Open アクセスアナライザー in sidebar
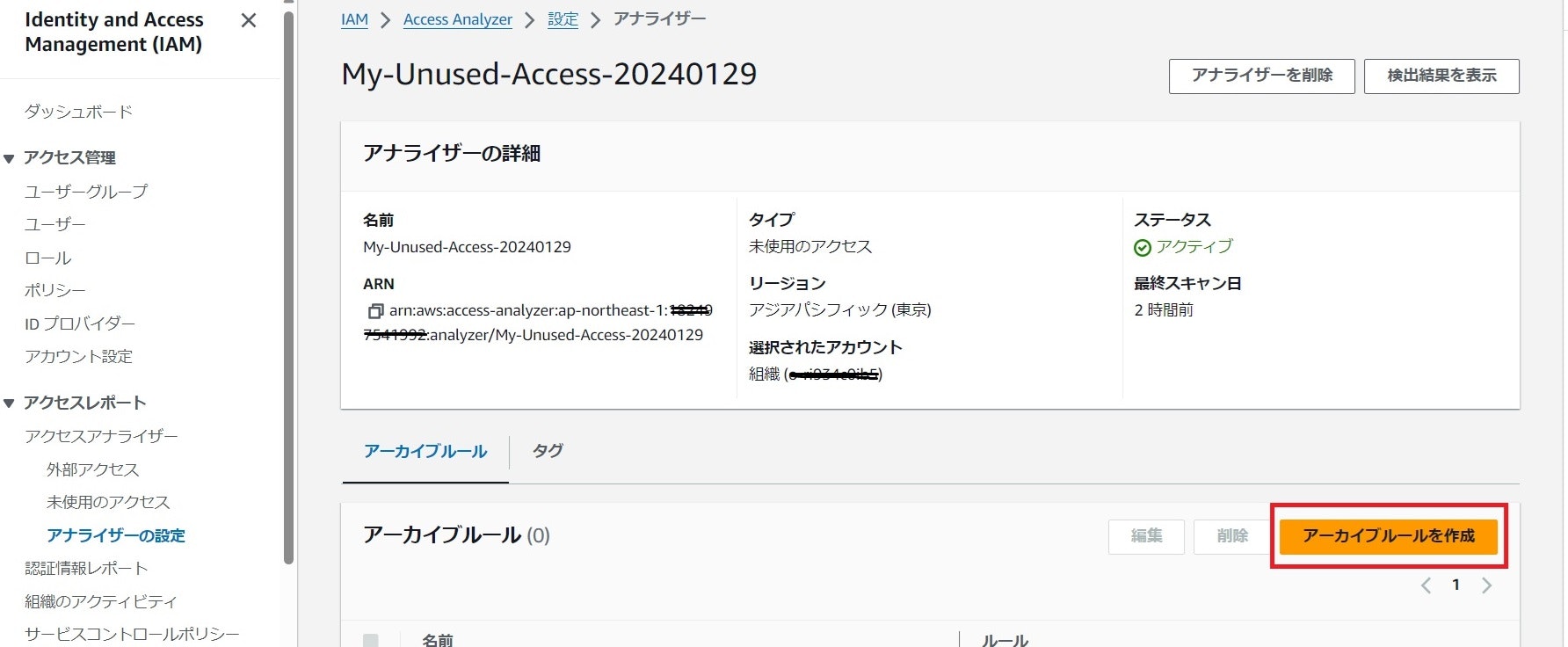 pyautogui.click(x=101, y=436)
